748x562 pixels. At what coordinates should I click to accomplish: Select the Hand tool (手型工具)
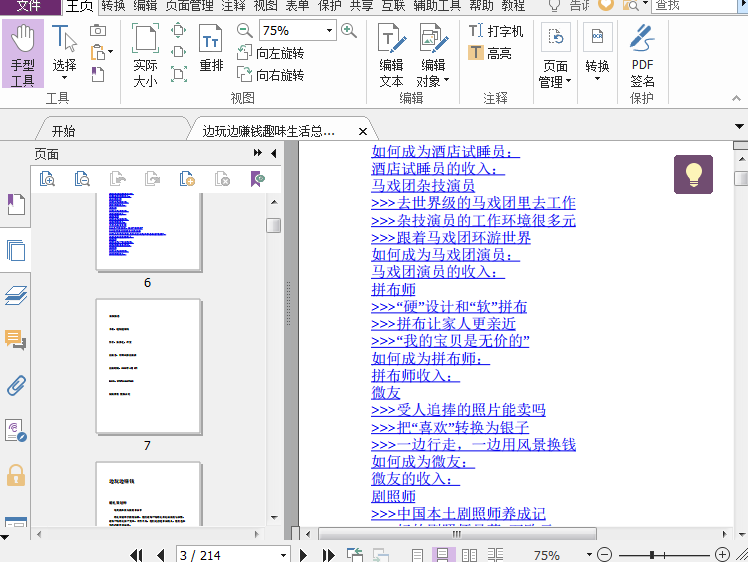(22, 54)
